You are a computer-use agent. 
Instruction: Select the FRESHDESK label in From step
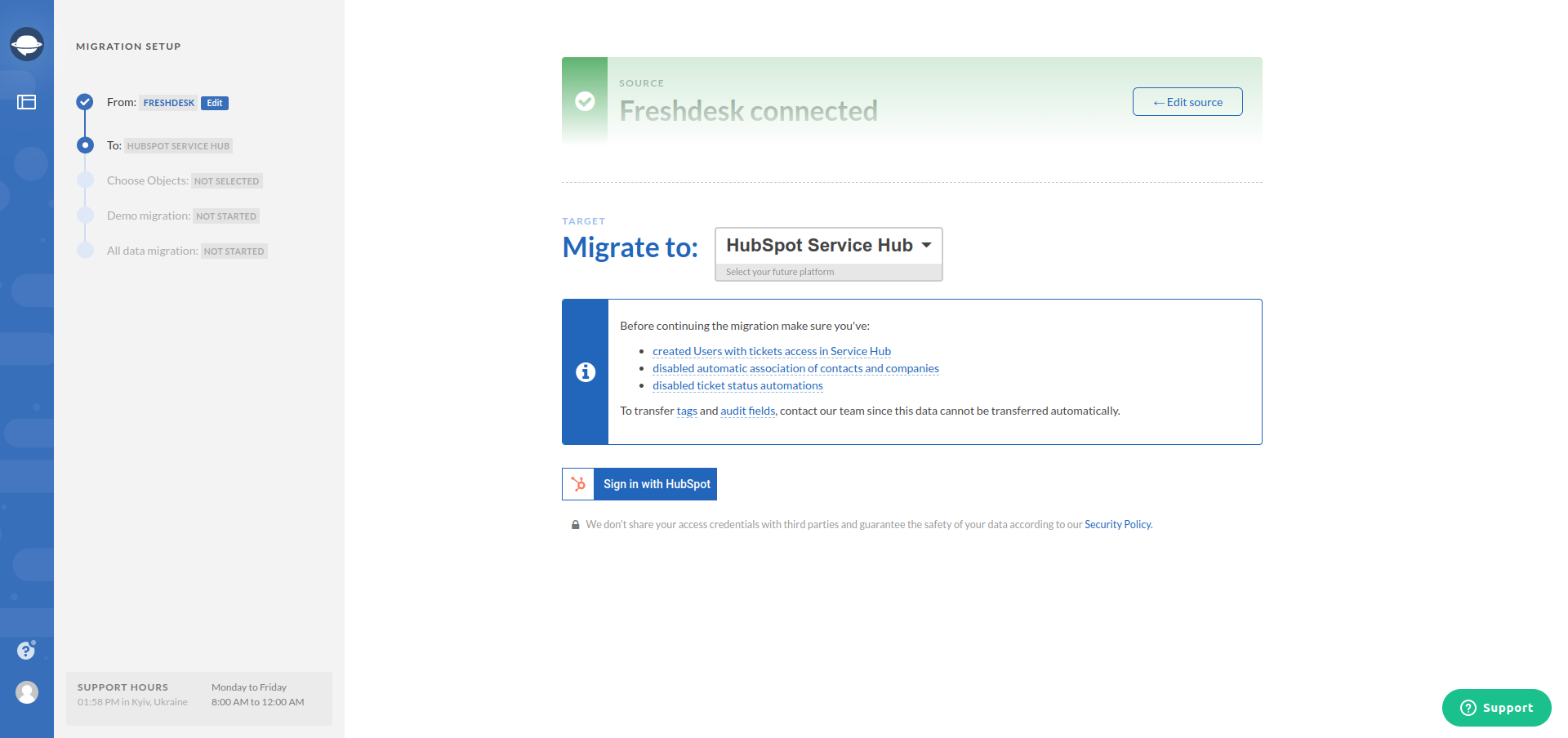click(169, 103)
